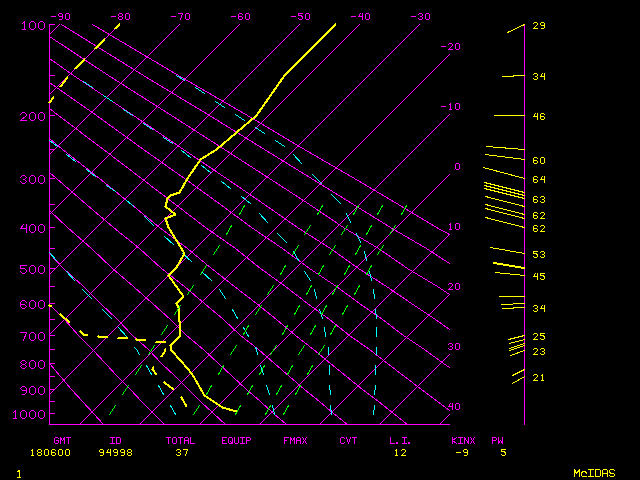Click the CYT header label

click(x=348, y=440)
